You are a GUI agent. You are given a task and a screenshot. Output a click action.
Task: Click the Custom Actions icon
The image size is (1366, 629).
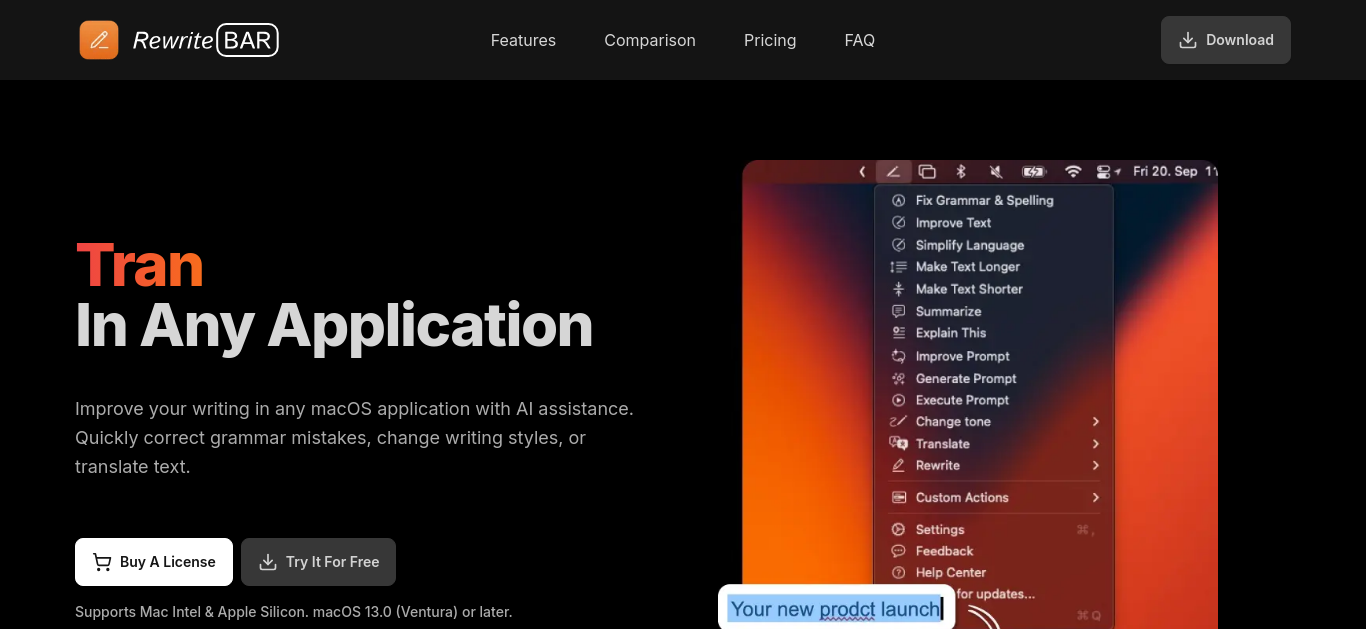pos(898,497)
